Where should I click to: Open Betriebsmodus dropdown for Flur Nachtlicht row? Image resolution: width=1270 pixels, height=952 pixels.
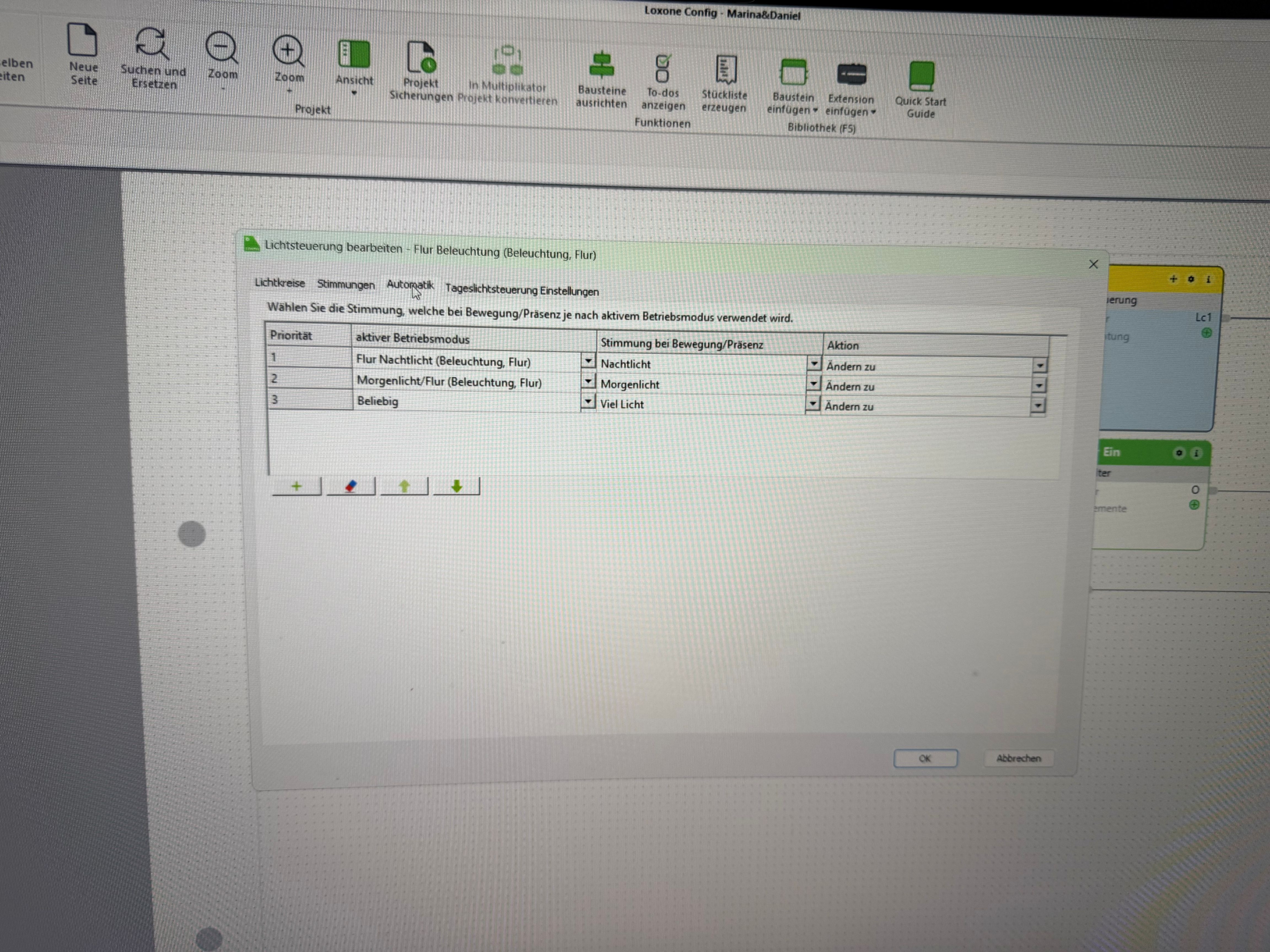(x=588, y=361)
